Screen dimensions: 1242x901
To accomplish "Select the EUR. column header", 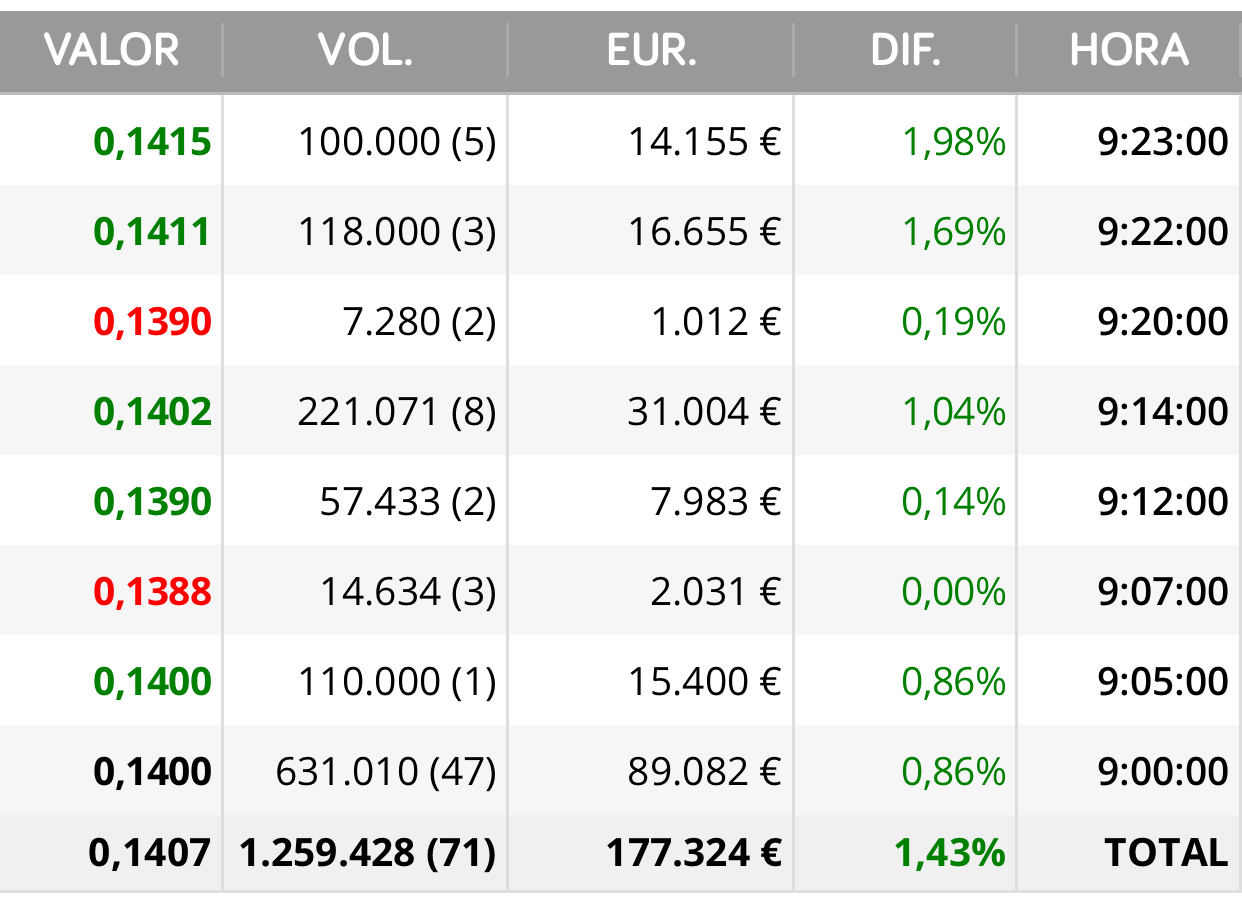I will pyautogui.click(x=651, y=49).
